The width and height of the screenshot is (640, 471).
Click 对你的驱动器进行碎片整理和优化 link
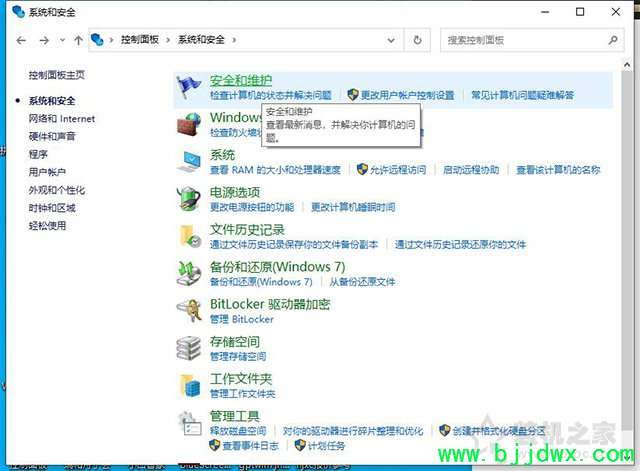tap(353, 431)
